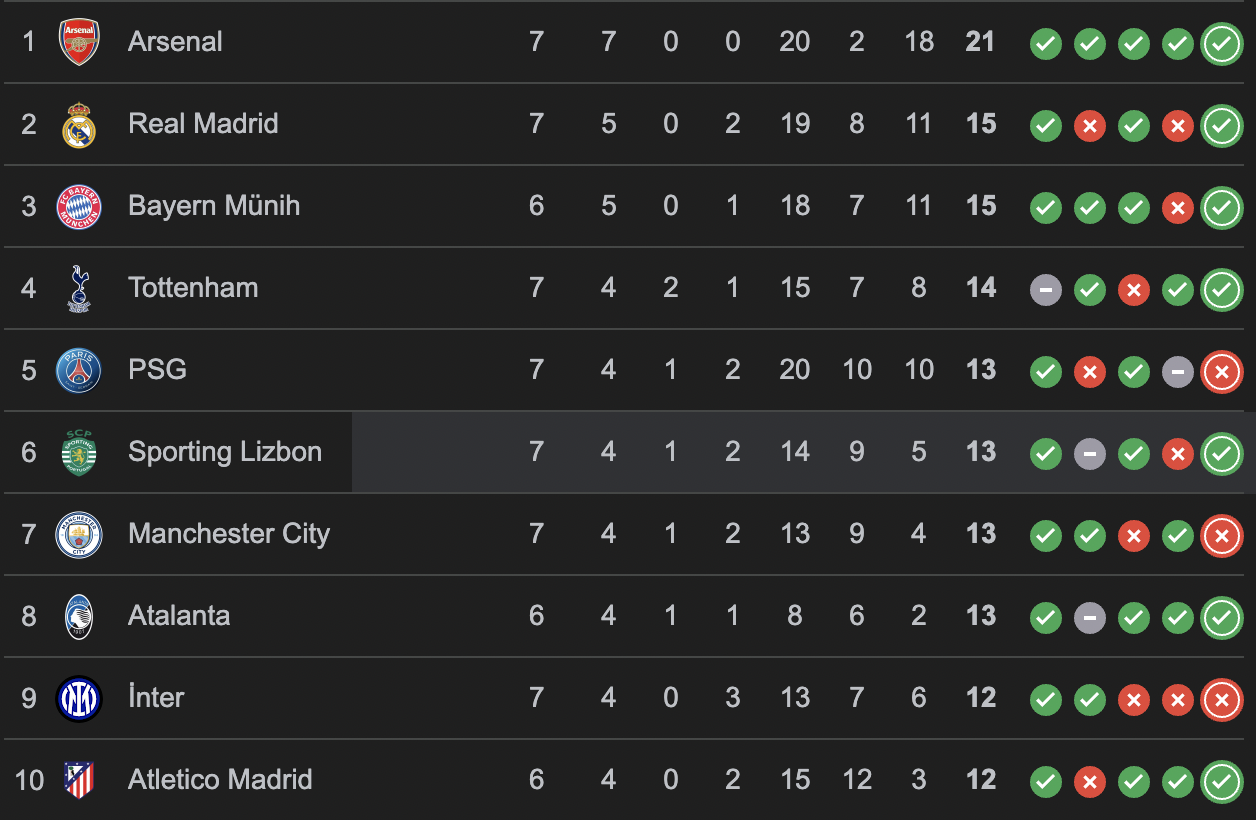Click İnter's outlined red loss indicator
This screenshot has height=820, width=1256.
point(1221,699)
